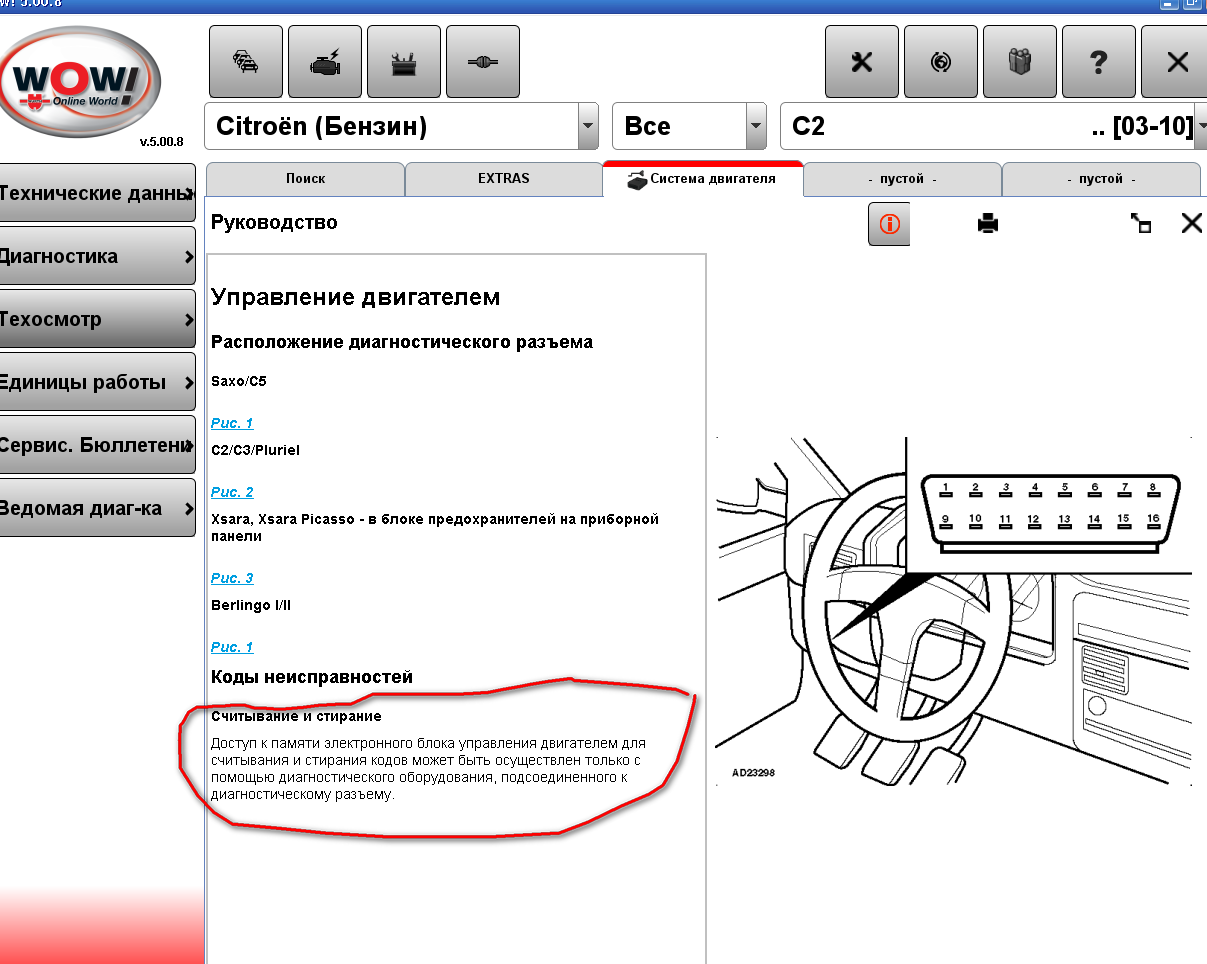Click the gift box icon button
This screenshot has height=964, width=1207.
(x=1019, y=62)
